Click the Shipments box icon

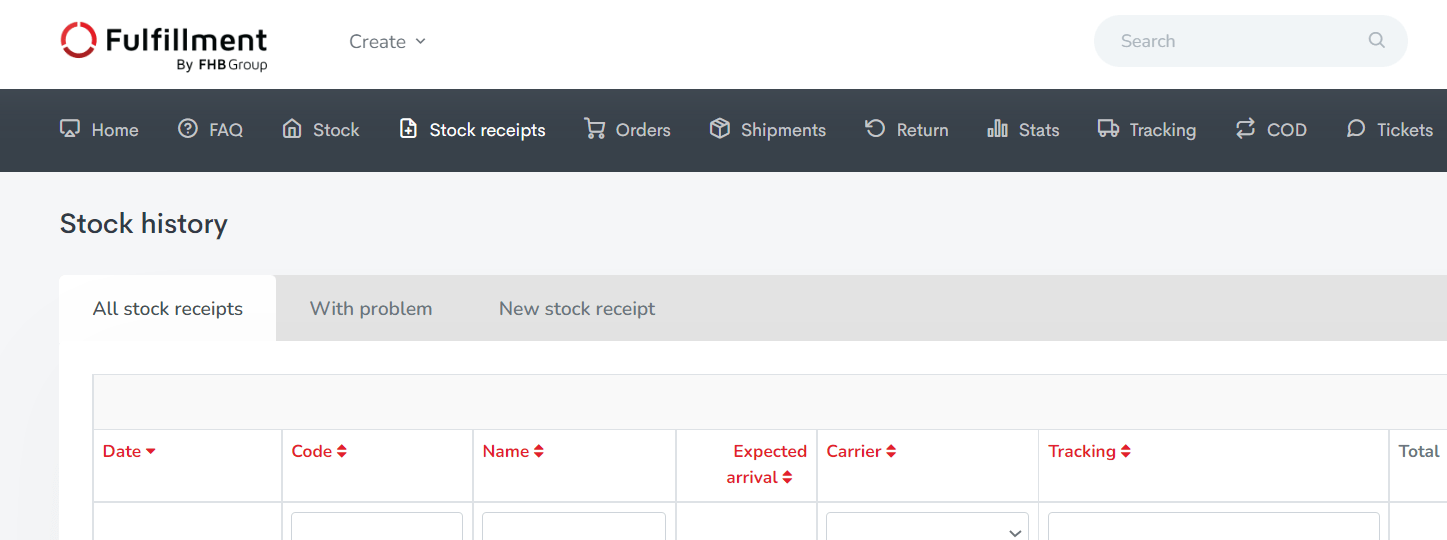point(720,129)
